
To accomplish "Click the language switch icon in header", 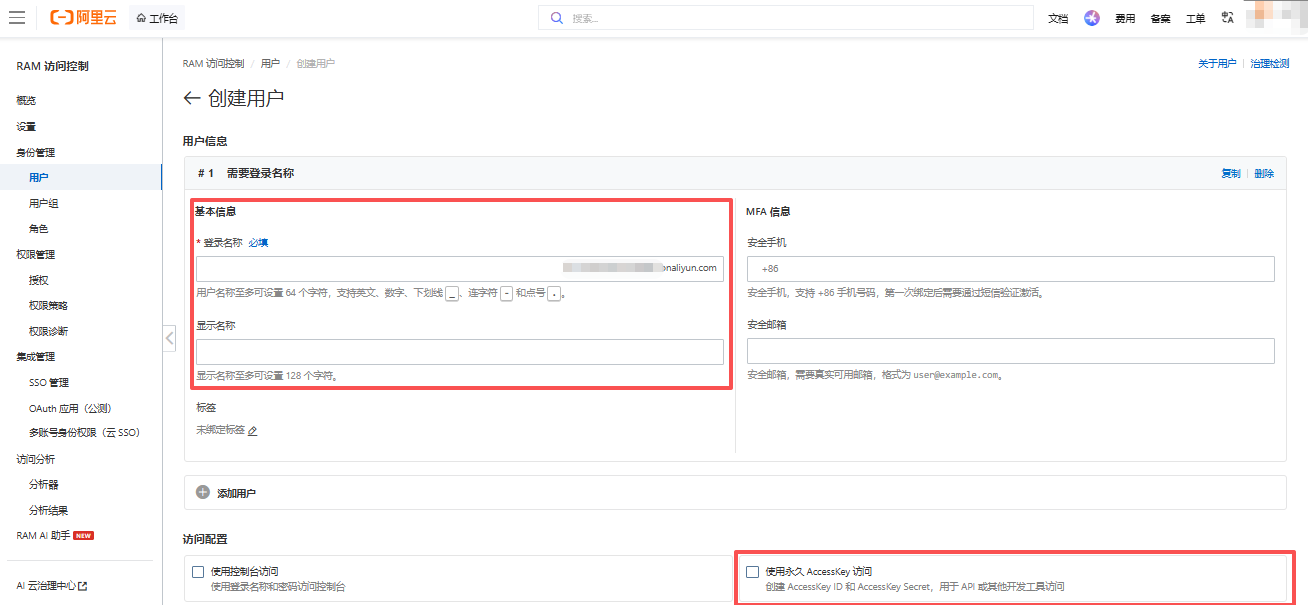I will (x=1228, y=18).
